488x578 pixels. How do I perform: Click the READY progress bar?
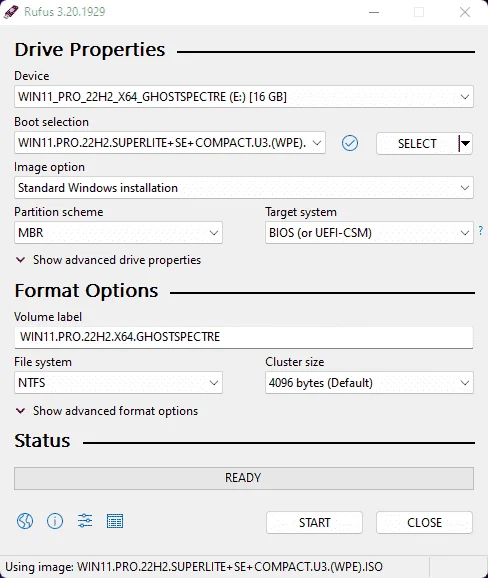[x=244, y=478]
